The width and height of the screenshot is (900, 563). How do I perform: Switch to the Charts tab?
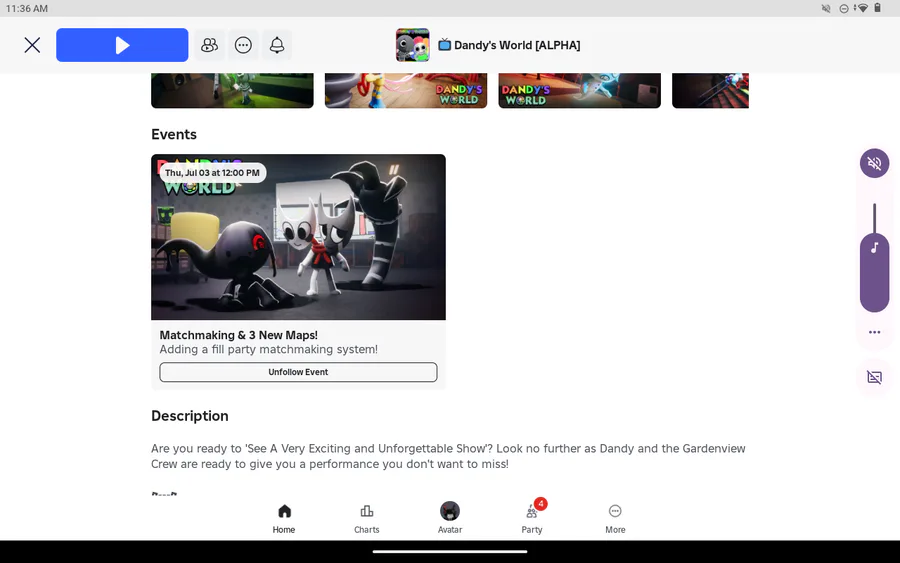(367, 519)
